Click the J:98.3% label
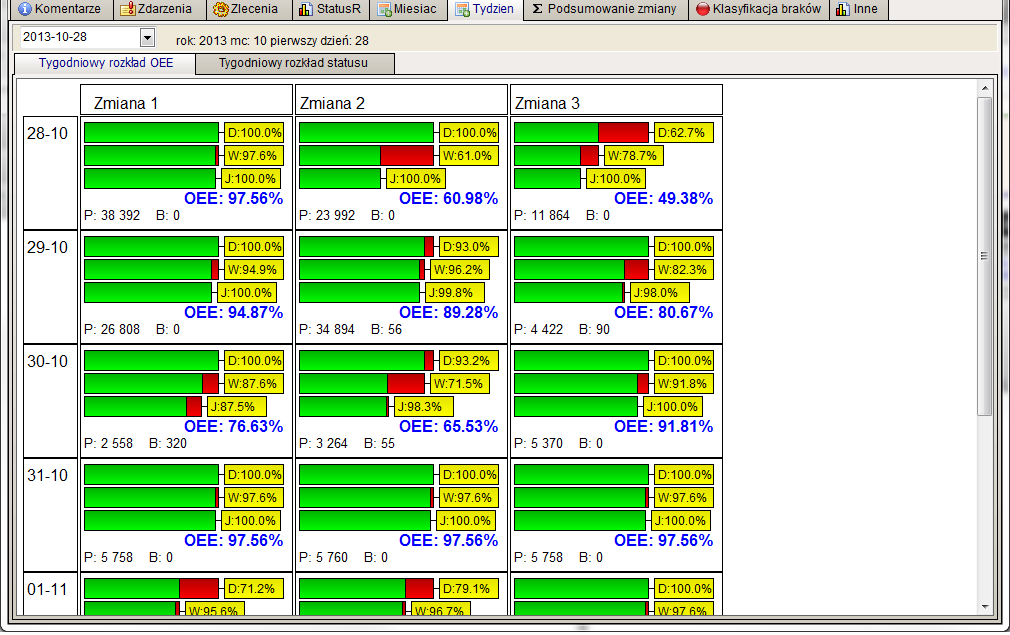The image size is (1010, 635). pos(423,407)
